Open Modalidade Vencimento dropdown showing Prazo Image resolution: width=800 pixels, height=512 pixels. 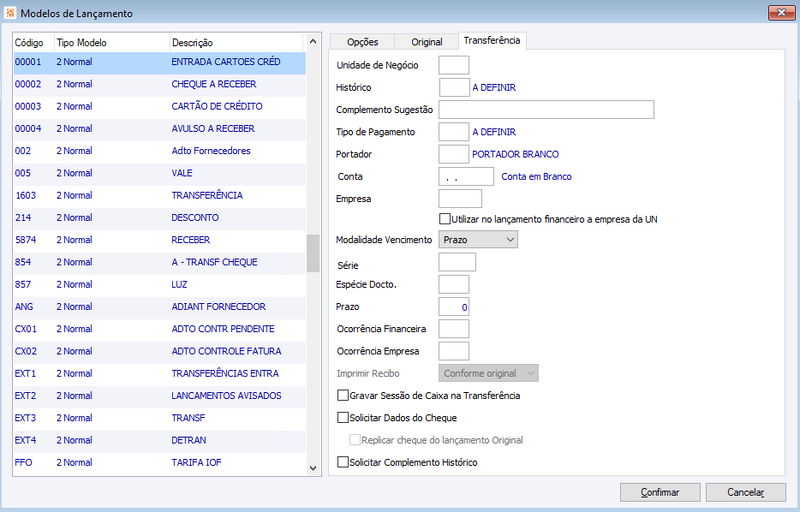click(478, 240)
